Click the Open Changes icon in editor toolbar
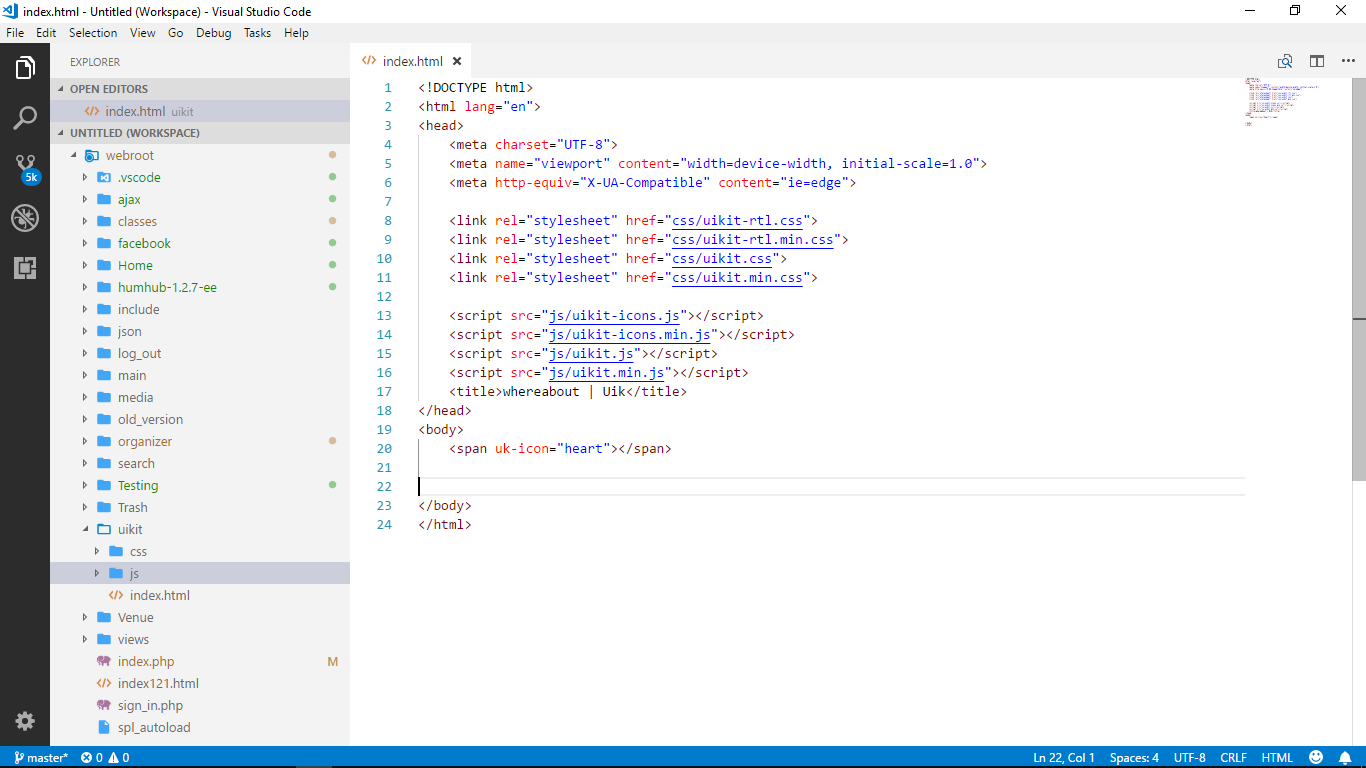This screenshot has height=768, width=1366. (1285, 61)
